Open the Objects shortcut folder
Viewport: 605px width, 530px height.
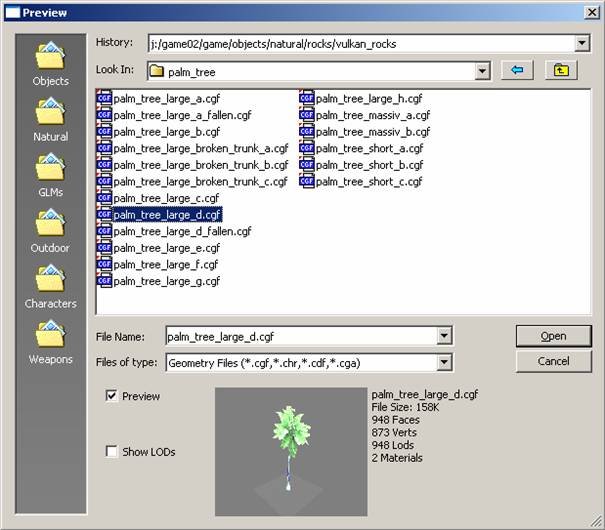coord(50,60)
